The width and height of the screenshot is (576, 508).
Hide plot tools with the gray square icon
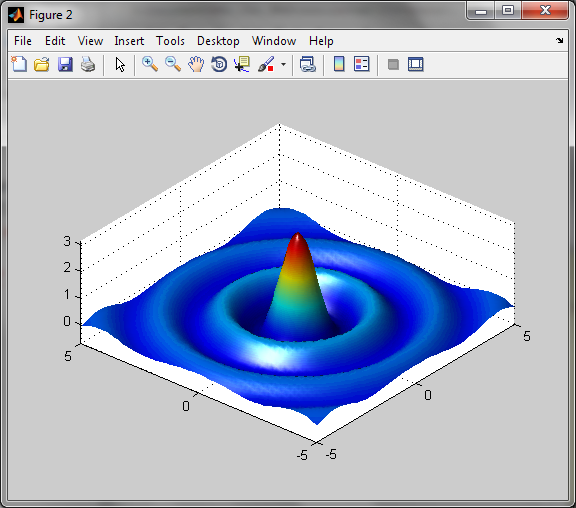(x=393, y=65)
